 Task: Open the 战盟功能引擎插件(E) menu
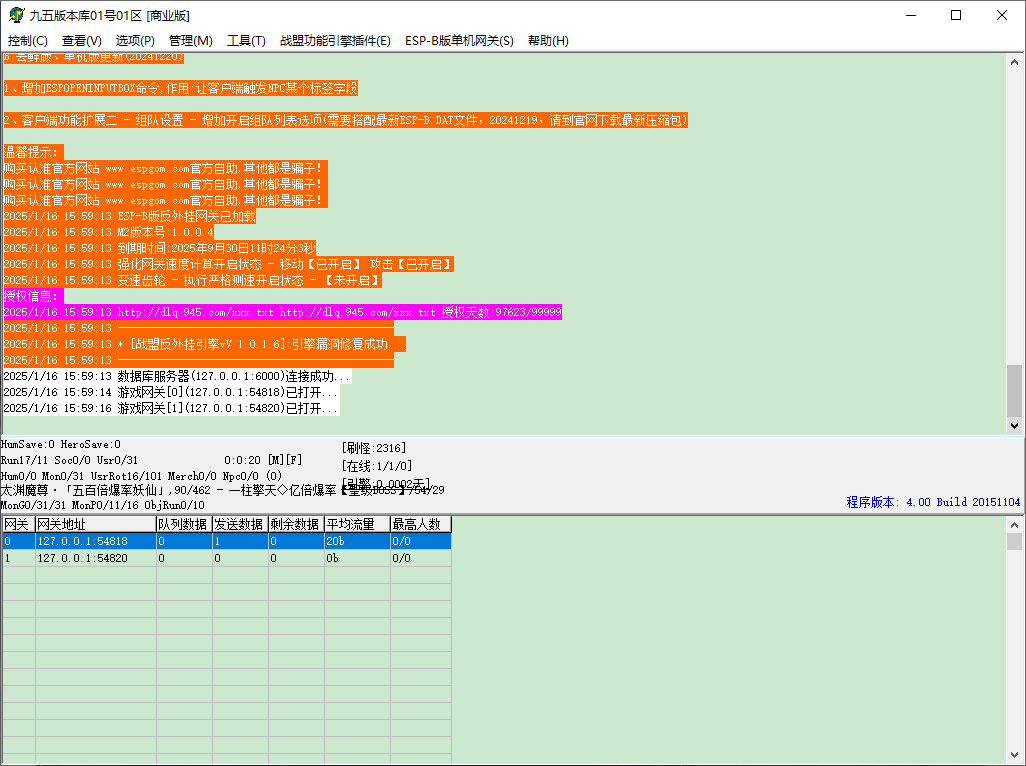coord(335,41)
